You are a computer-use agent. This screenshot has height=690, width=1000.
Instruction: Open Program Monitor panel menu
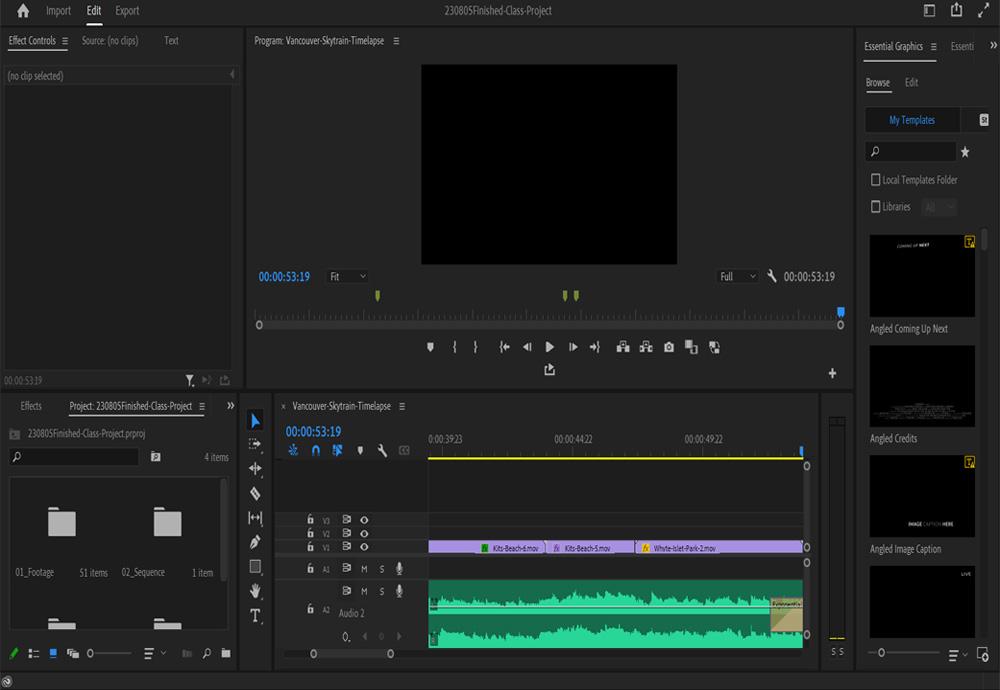click(x=396, y=41)
